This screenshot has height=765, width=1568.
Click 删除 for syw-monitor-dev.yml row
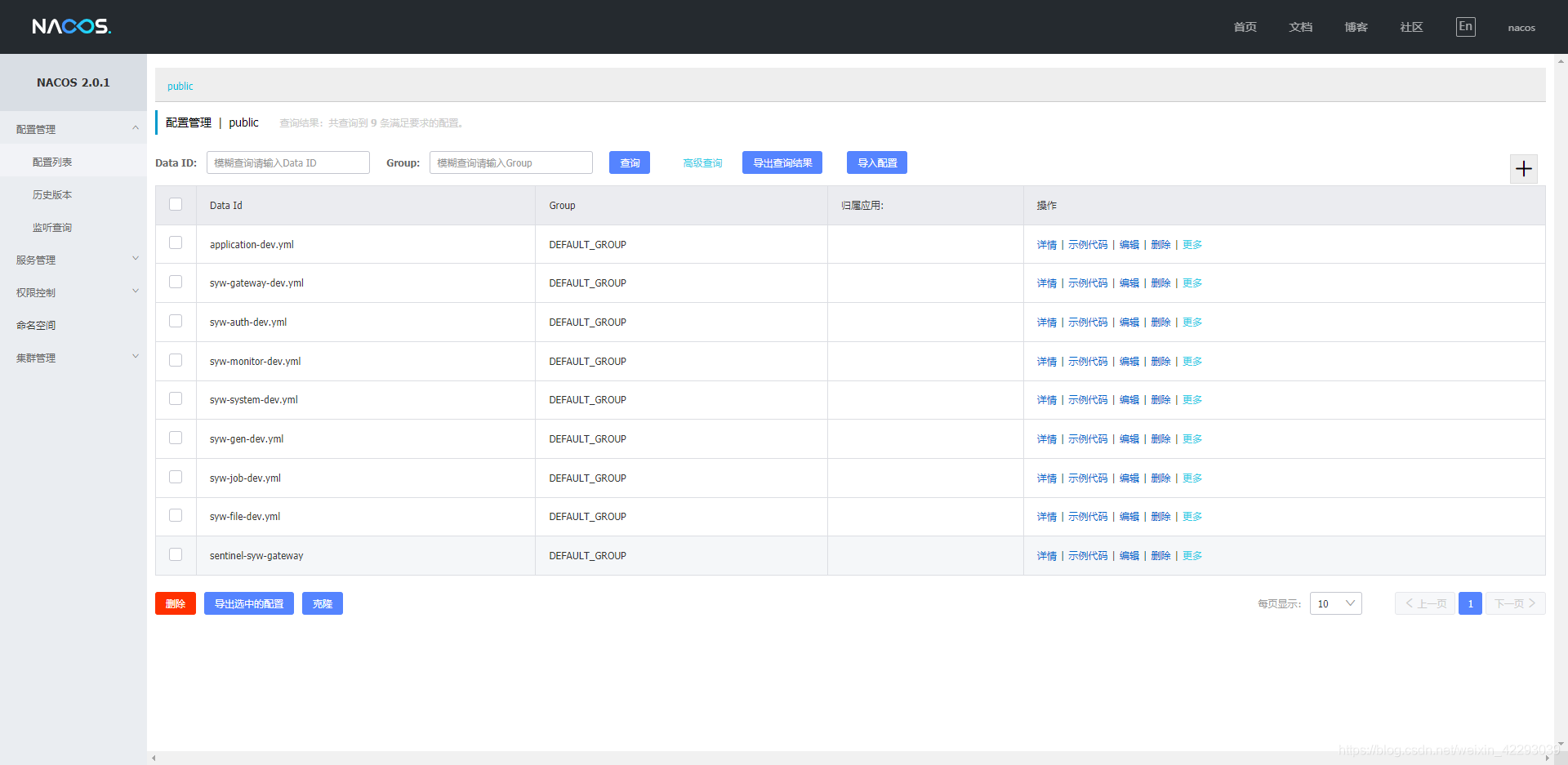(1160, 361)
